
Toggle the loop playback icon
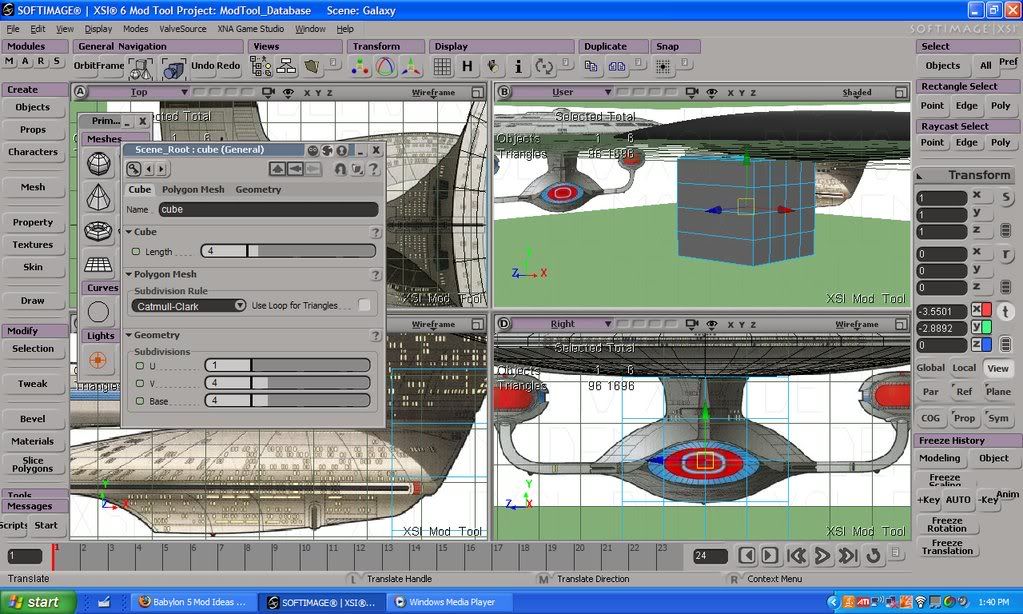[x=874, y=555]
